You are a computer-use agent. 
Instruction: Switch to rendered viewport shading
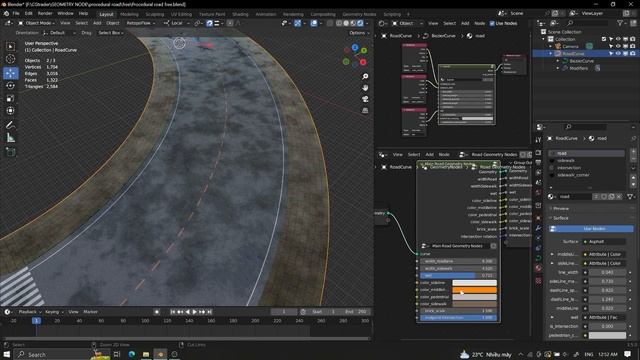pos(360,23)
